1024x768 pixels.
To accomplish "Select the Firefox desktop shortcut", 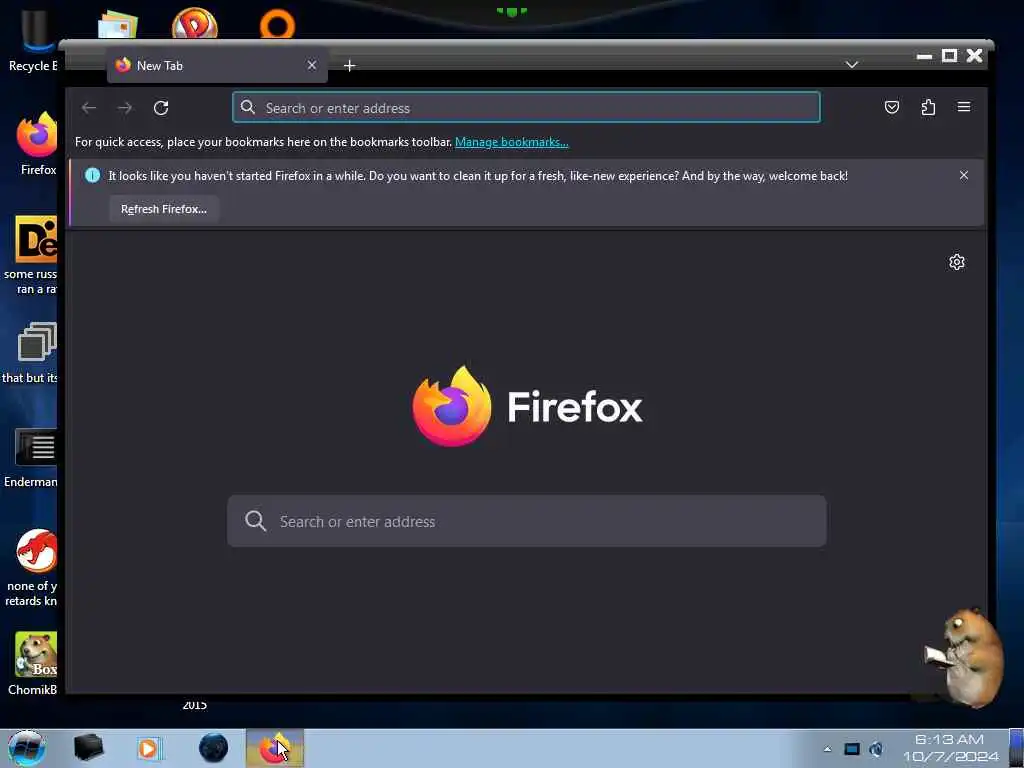I will 37,144.
